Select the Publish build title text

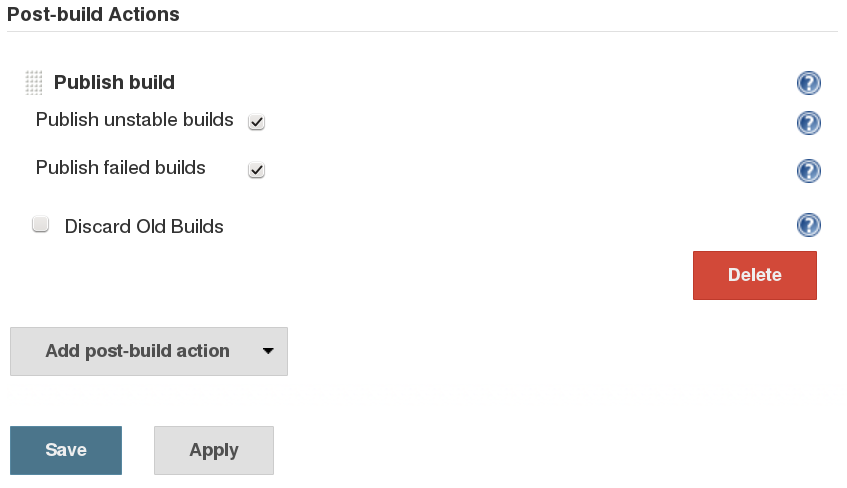[x=114, y=82]
